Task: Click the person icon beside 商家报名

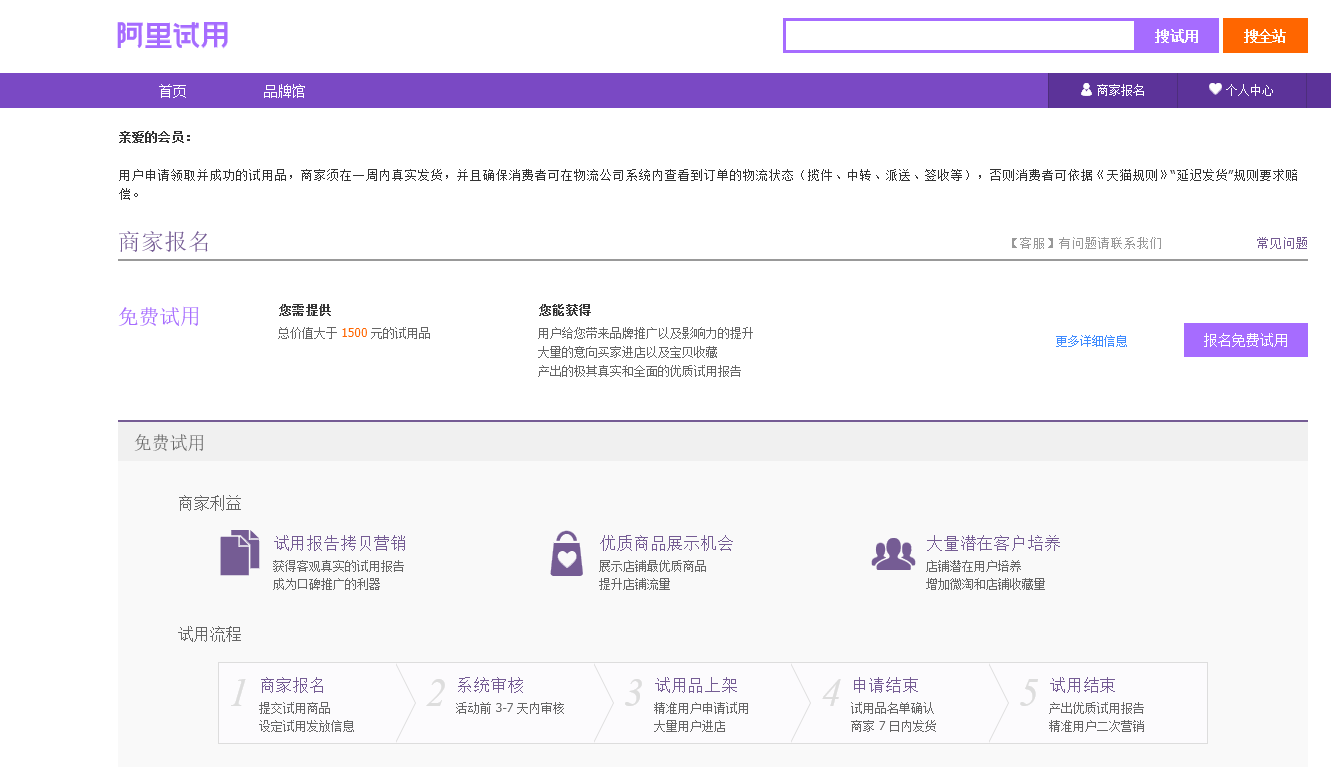Action: (x=1086, y=90)
